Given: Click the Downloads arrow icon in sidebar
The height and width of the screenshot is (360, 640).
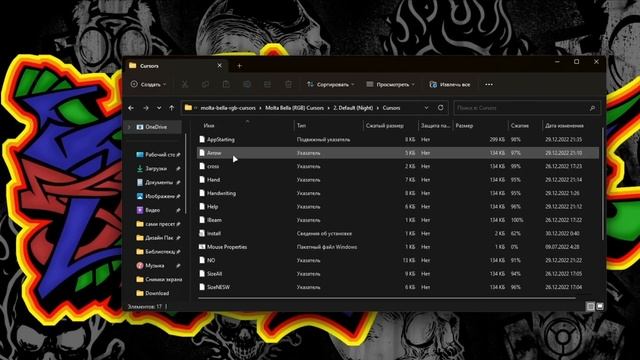Looking at the screenshot, I should tap(140, 169).
